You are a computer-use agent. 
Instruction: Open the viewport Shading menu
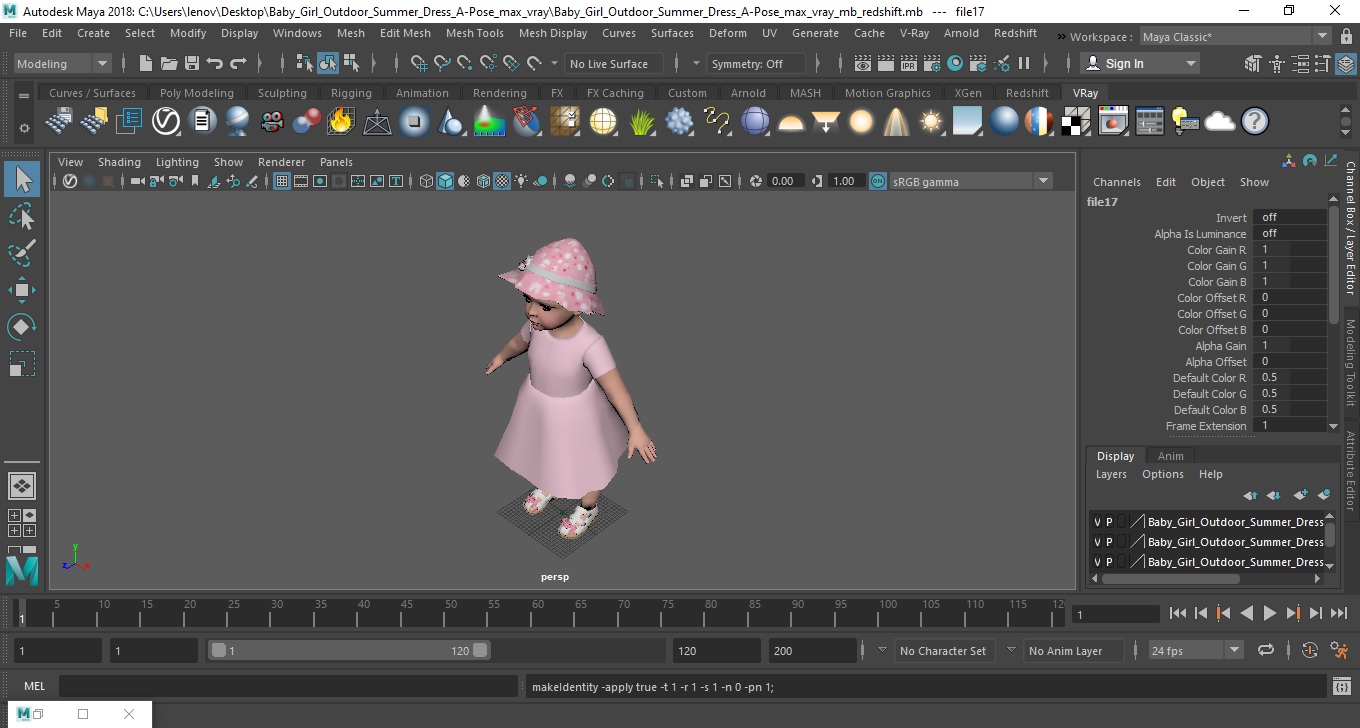[x=119, y=162]
